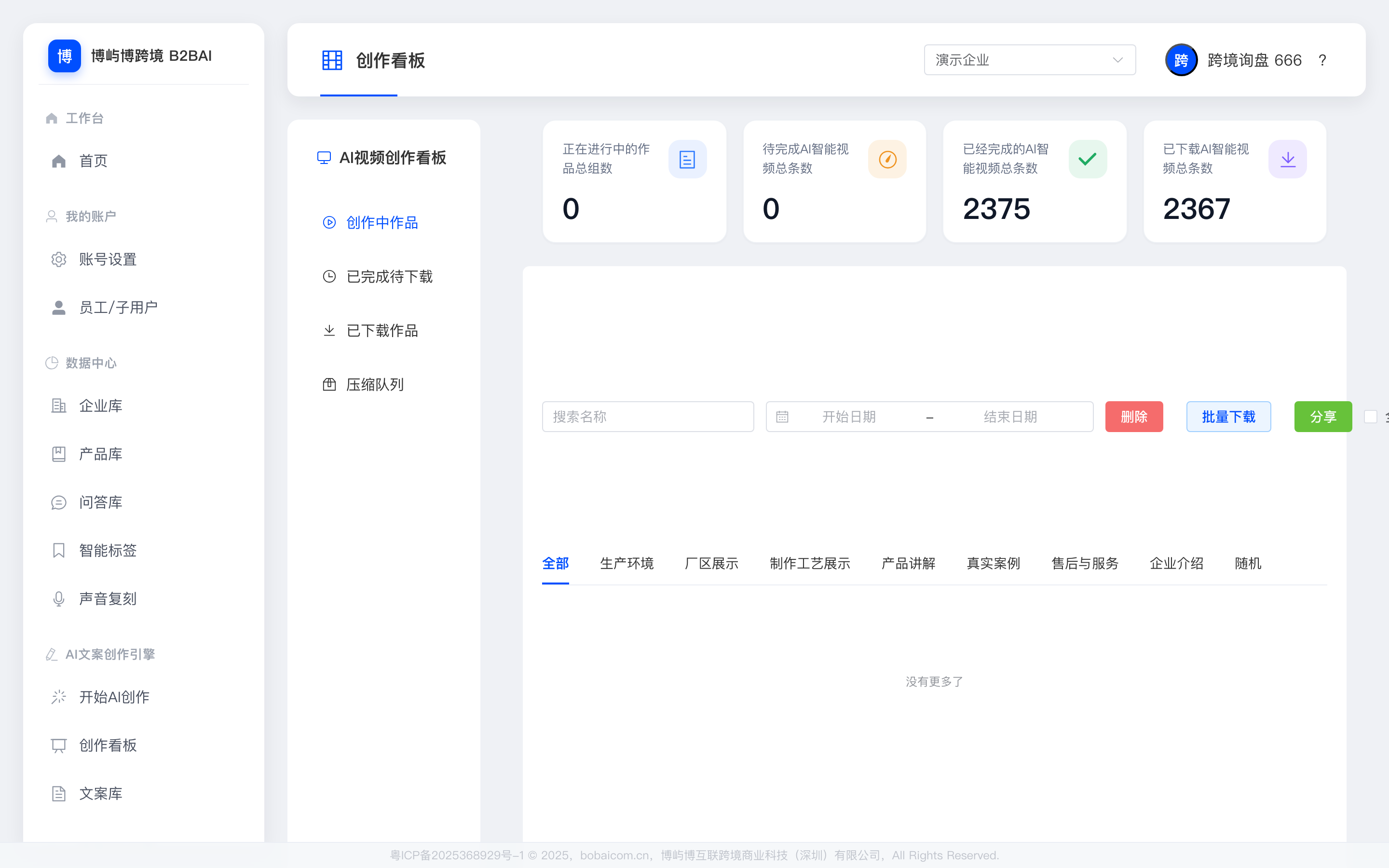The image size is (1389, 868).
Task: Click the board icon for sidebar 创作看板
Action: 58,745
